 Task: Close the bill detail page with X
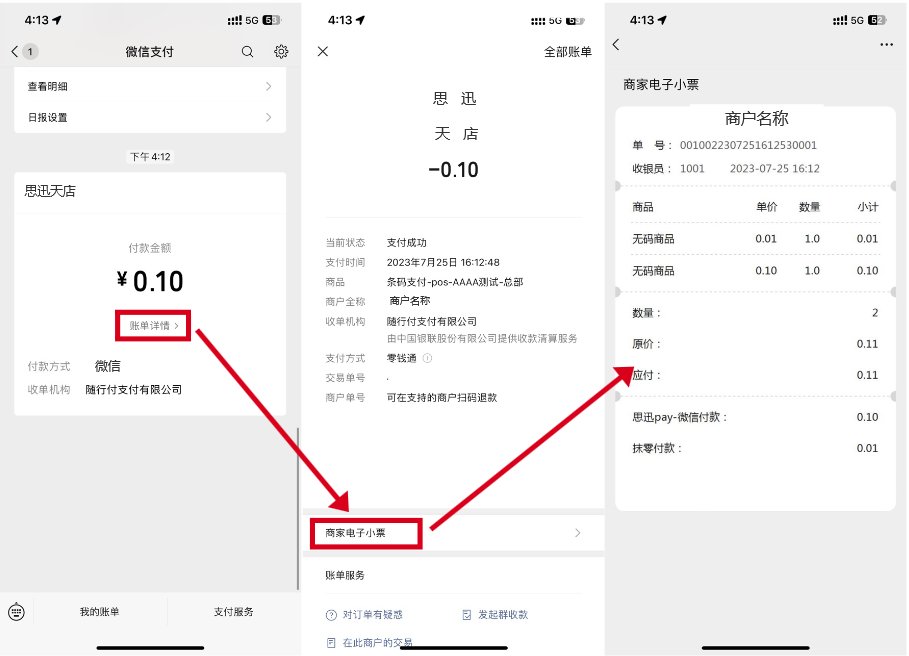(323, 52)
